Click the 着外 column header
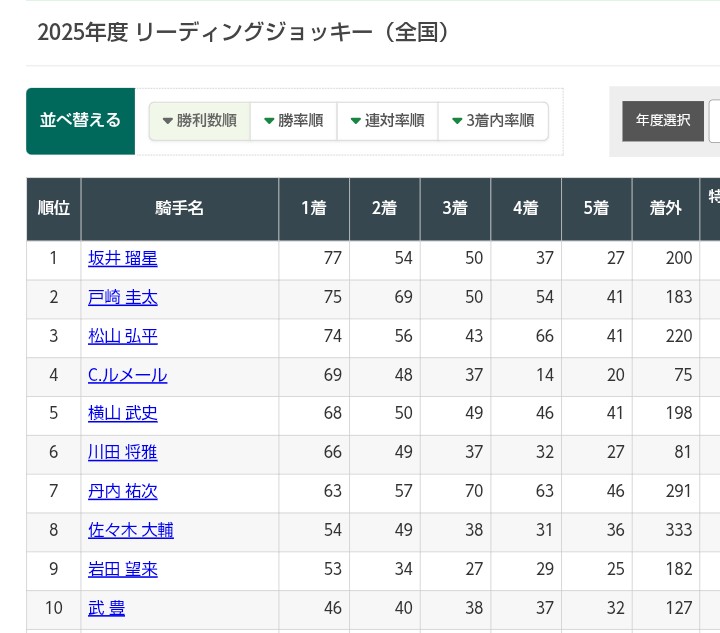 666,209
